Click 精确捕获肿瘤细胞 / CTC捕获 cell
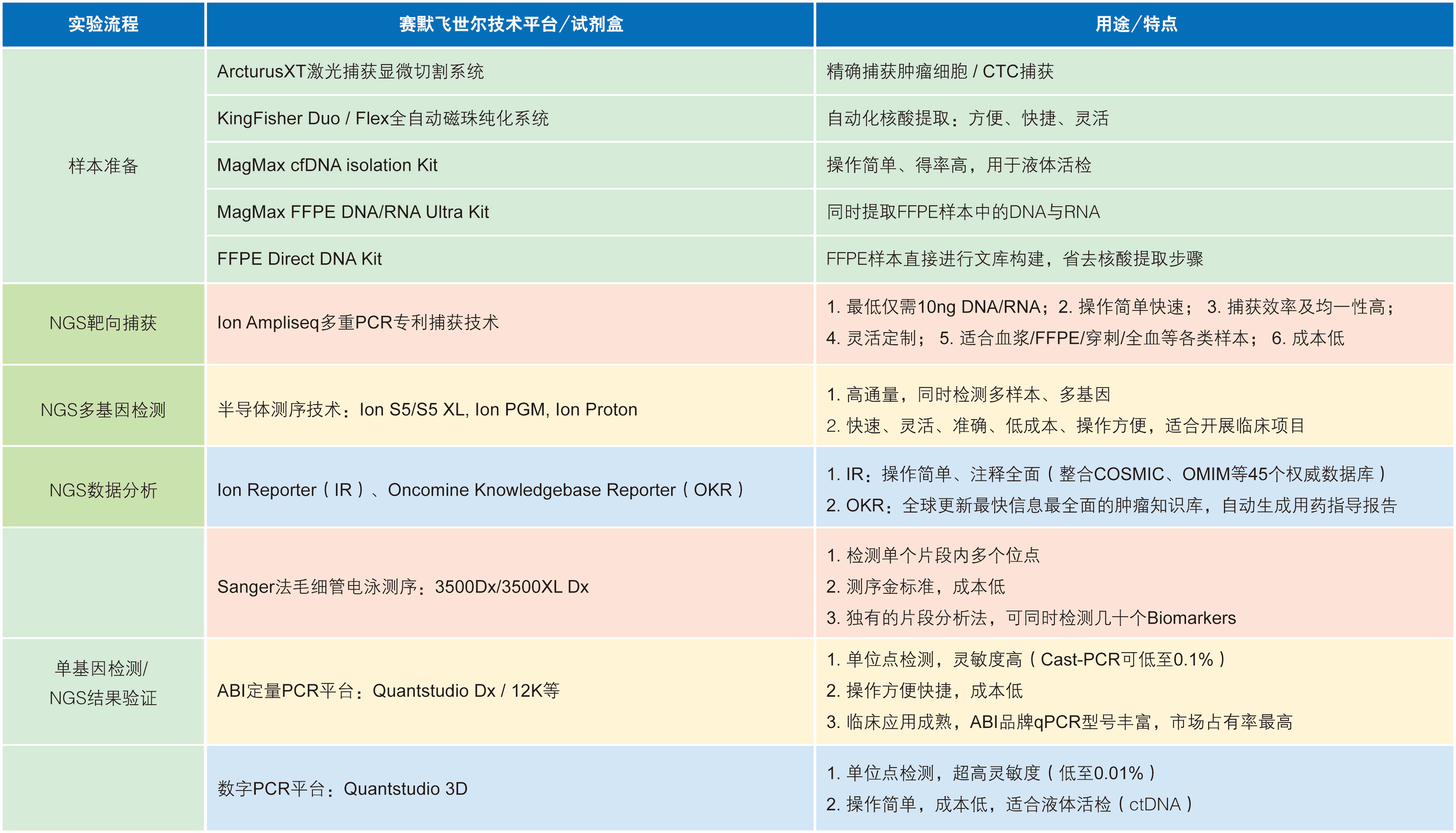The image size is (1456, 833). tap(1135, 72)
